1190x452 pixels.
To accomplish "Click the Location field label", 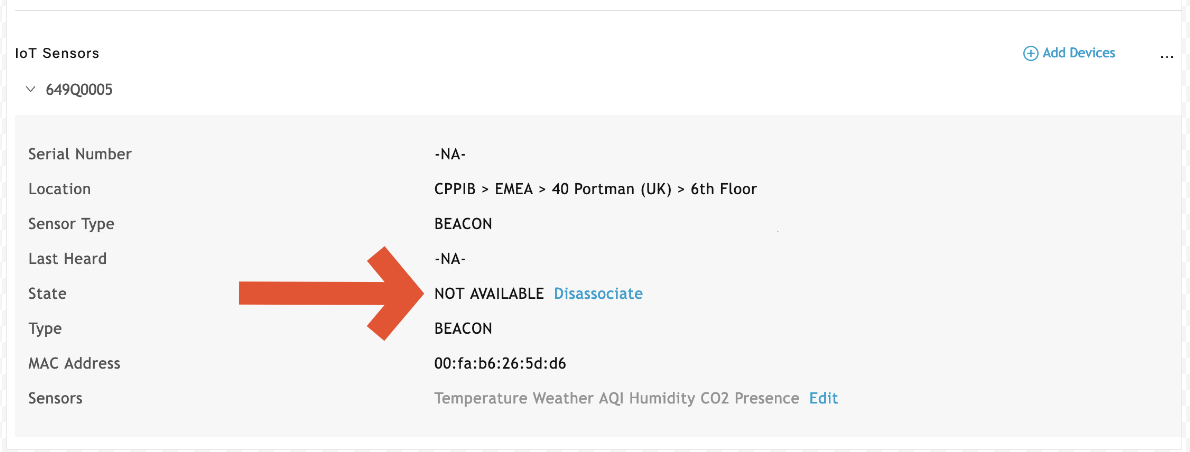I will pyautogui.click(x=59, y=189).
